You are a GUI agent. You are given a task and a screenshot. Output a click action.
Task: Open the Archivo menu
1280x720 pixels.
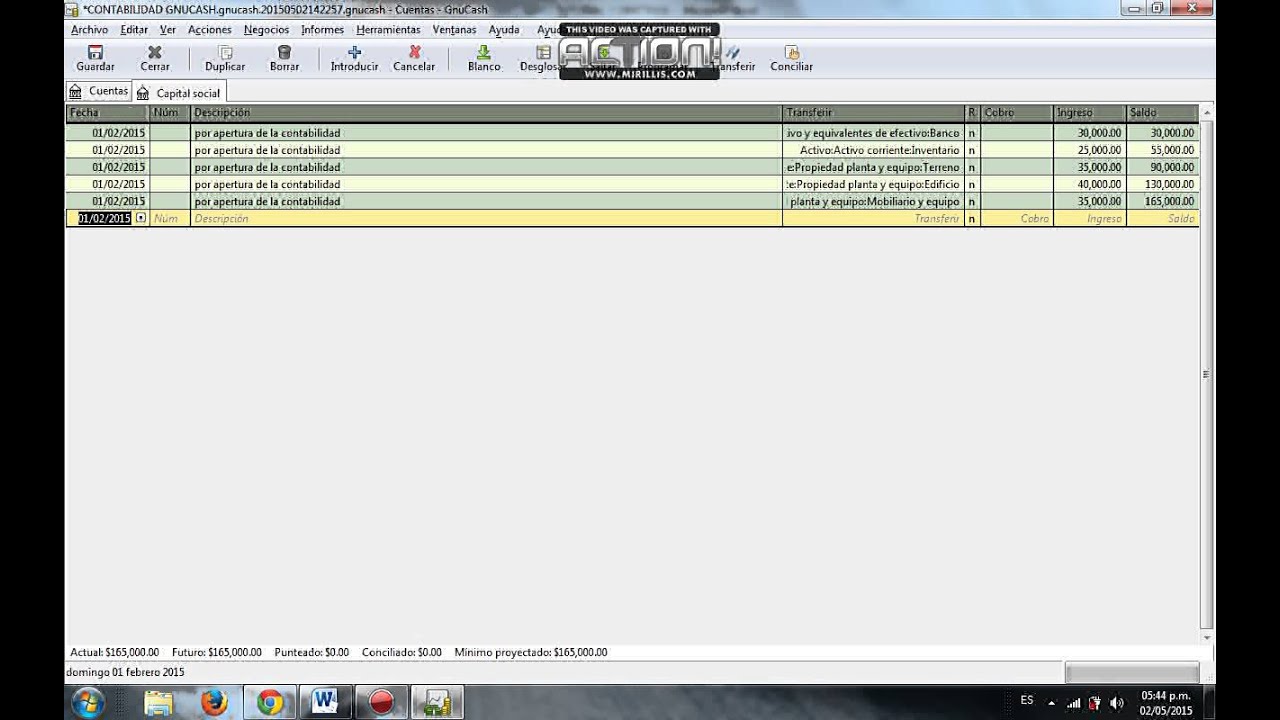tap(89, 30)
